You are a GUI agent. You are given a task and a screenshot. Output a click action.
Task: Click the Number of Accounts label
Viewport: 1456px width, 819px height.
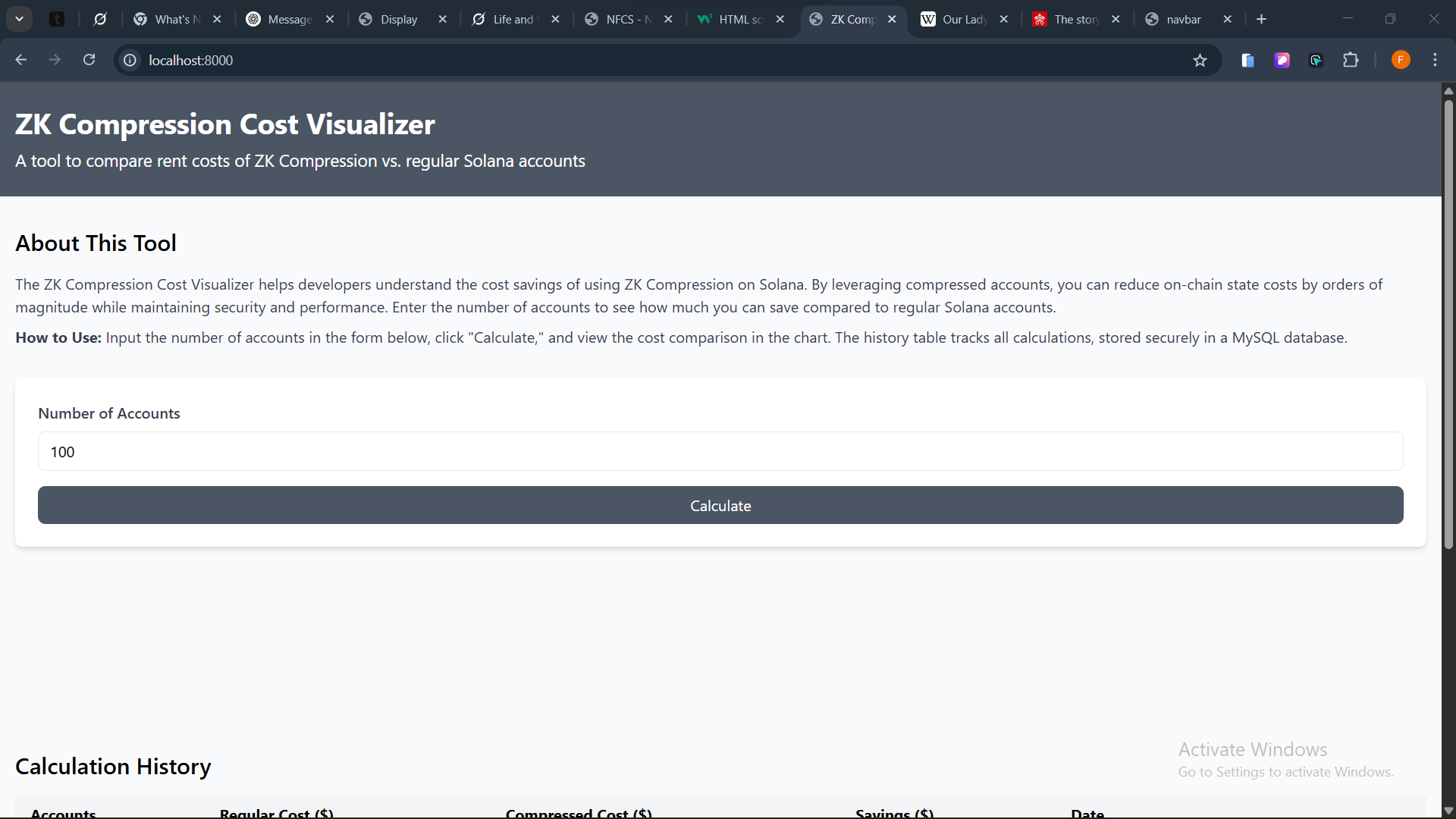tap(109, 413)
